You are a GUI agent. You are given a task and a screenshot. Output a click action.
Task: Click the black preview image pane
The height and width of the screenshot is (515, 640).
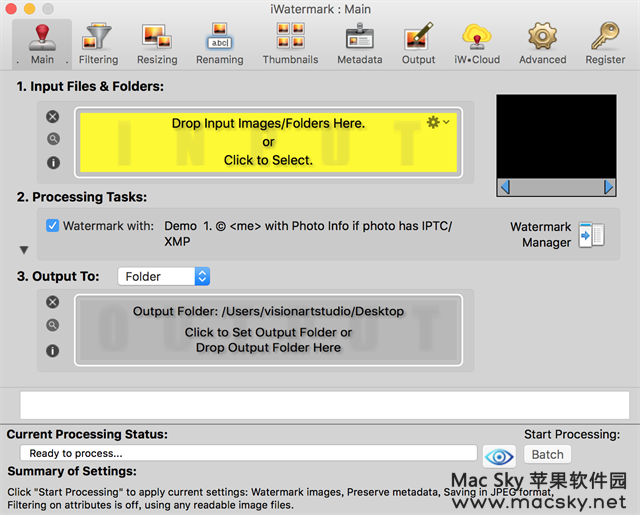coord(556,137)
